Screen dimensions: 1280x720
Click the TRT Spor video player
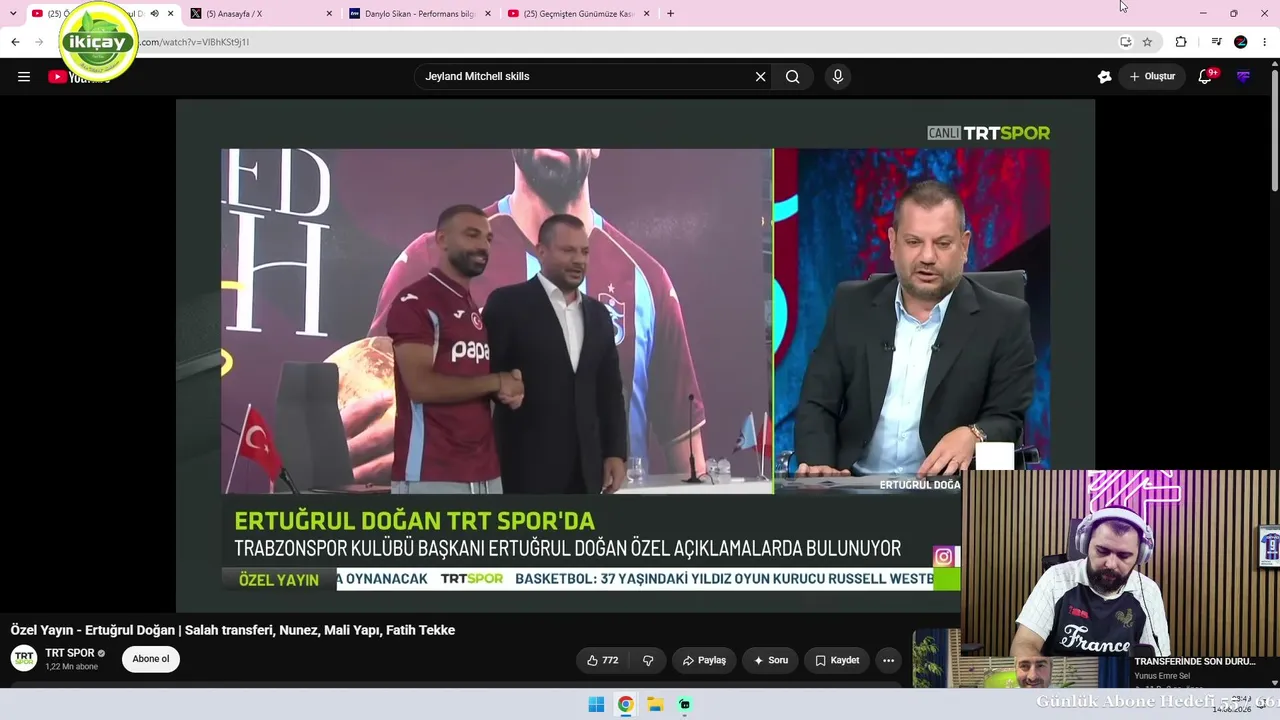(x=635, y=355)
